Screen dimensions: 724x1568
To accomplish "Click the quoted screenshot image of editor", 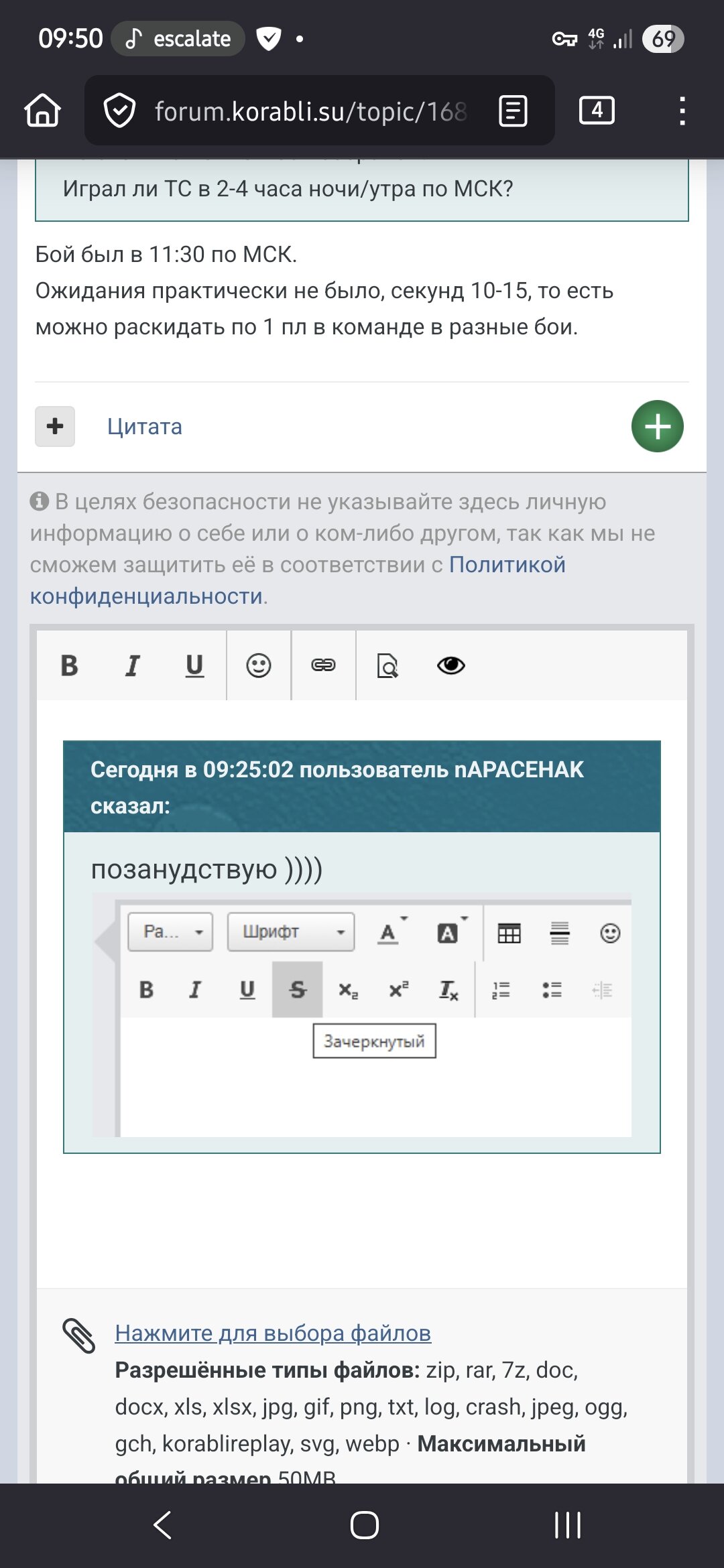I will point(362,1015).
